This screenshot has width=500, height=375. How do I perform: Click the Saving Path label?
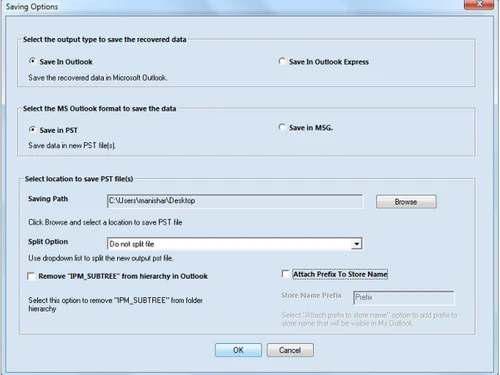[x=48, y=199]
